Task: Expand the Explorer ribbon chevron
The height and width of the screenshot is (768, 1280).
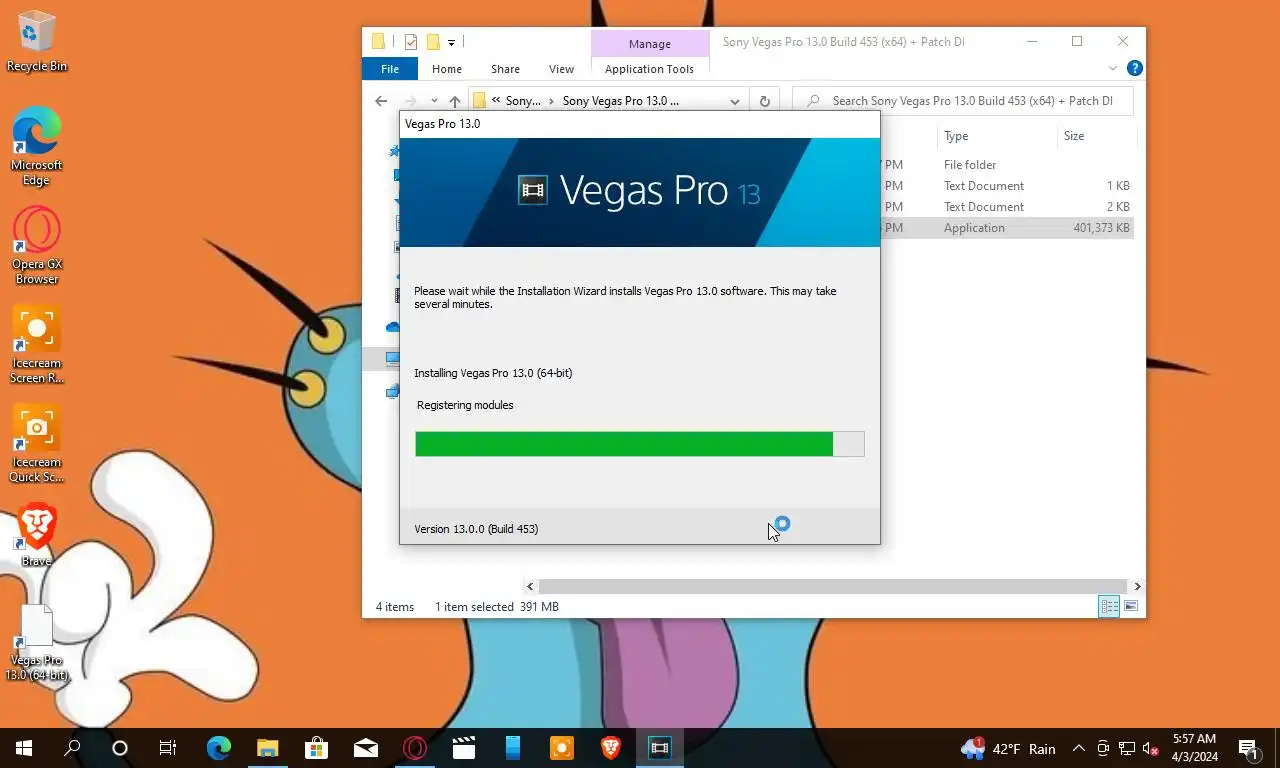Action: (x=1113, y=69)
